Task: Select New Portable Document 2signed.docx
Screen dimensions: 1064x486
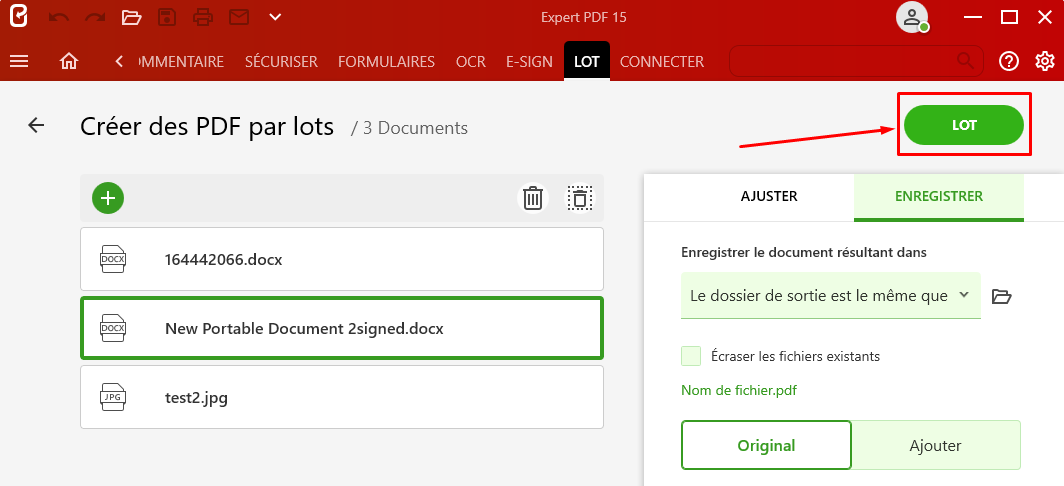Action: pos(342,328)
